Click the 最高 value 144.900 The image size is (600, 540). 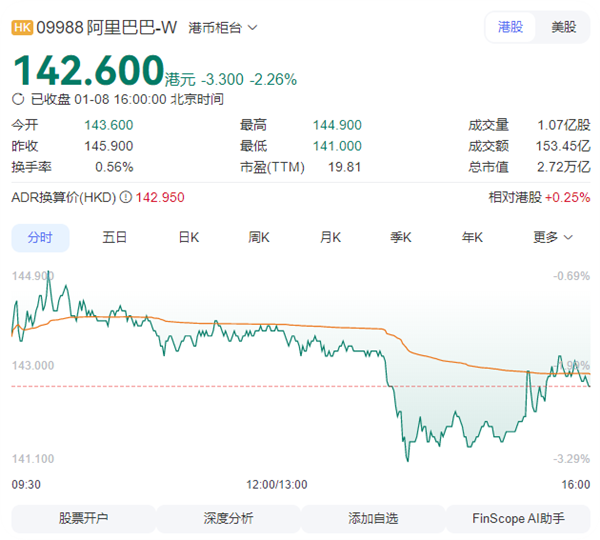(337, 125)
